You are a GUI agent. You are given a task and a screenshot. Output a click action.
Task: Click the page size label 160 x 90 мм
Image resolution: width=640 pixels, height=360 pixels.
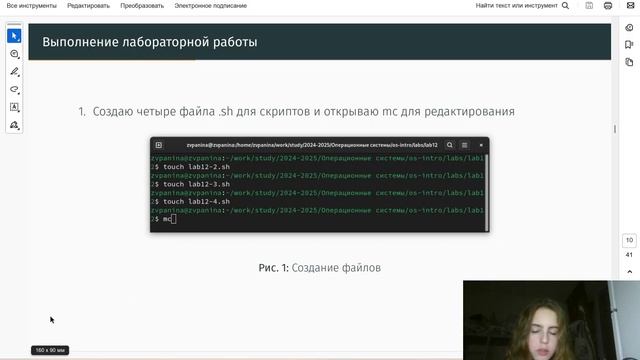pos(50,350)
